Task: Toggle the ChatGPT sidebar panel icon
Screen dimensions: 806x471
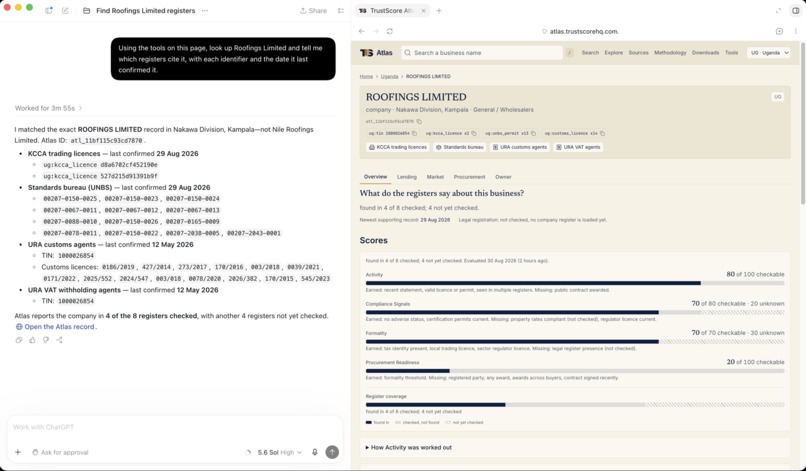Action: point(49,10)
